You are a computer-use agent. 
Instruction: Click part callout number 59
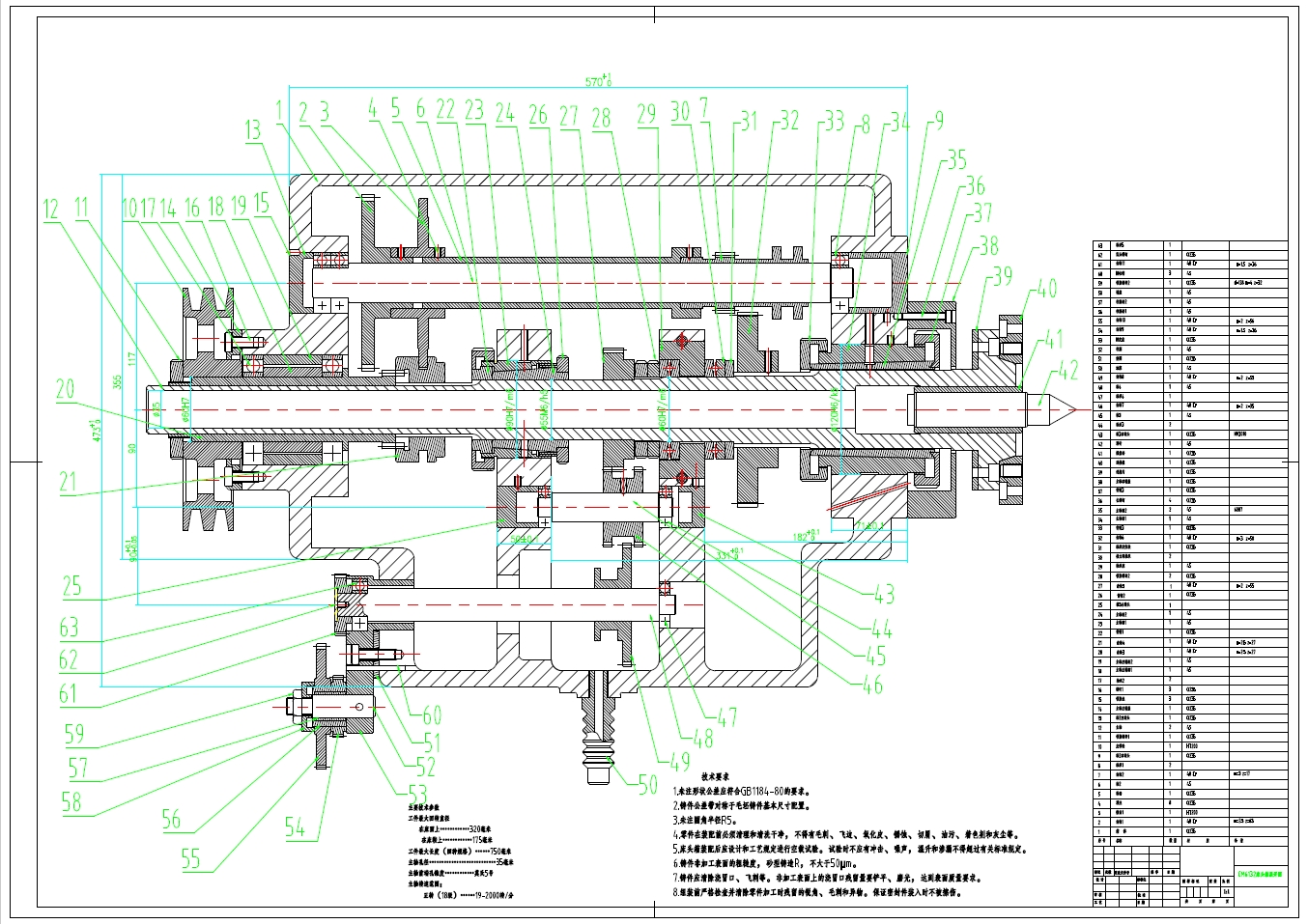pyautogui.click(x=73, y=734)
